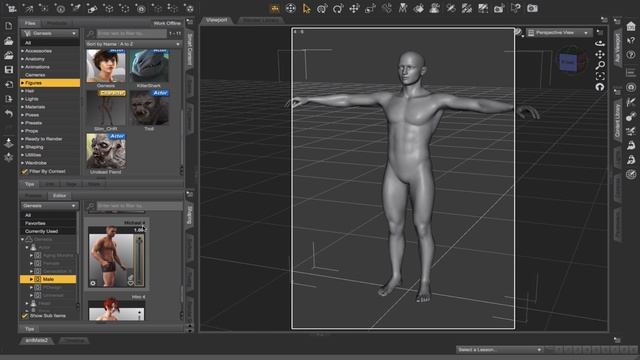Click the Files panel search filter field

[x=131, y=33]
